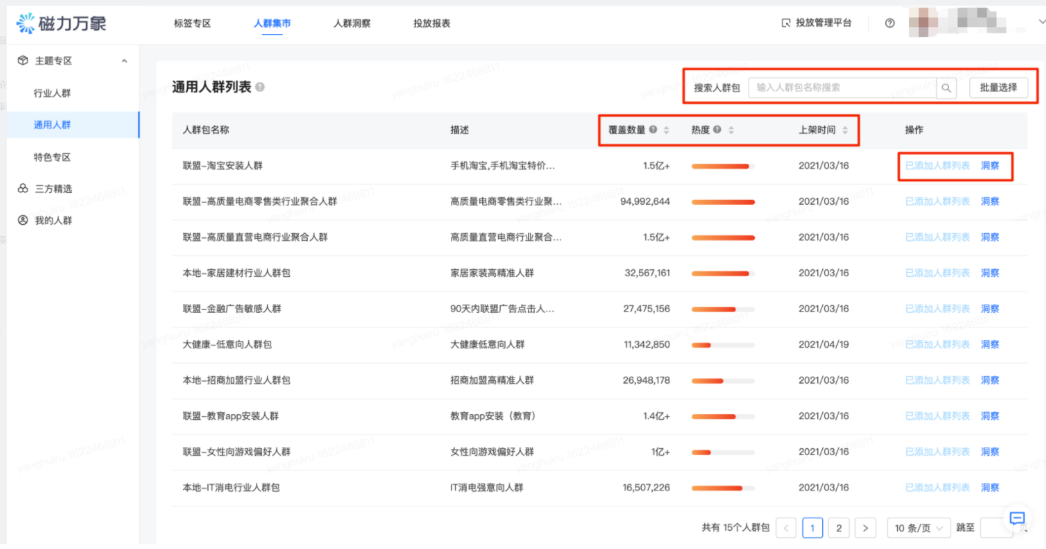Switch to the 人群洞察 tab
Viewport: 1046px width, 549px height.
point(352,23)
